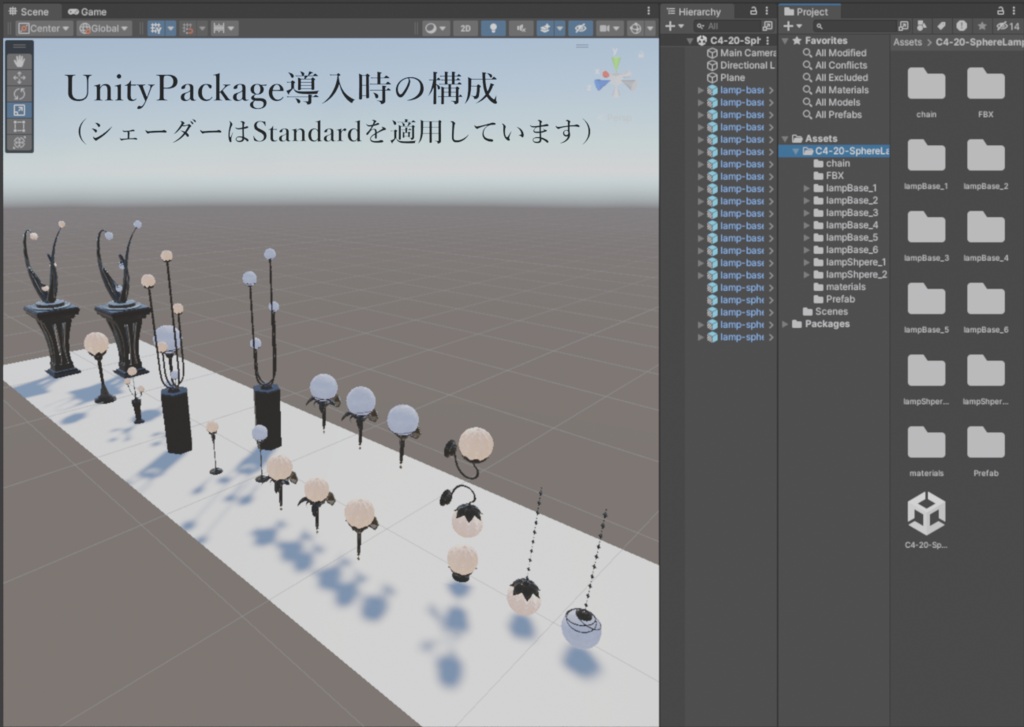The width and height of the screenshot is (1024, 727).
Task: Click the scene orientation gizmo
Action: click(x=615, y=80)
